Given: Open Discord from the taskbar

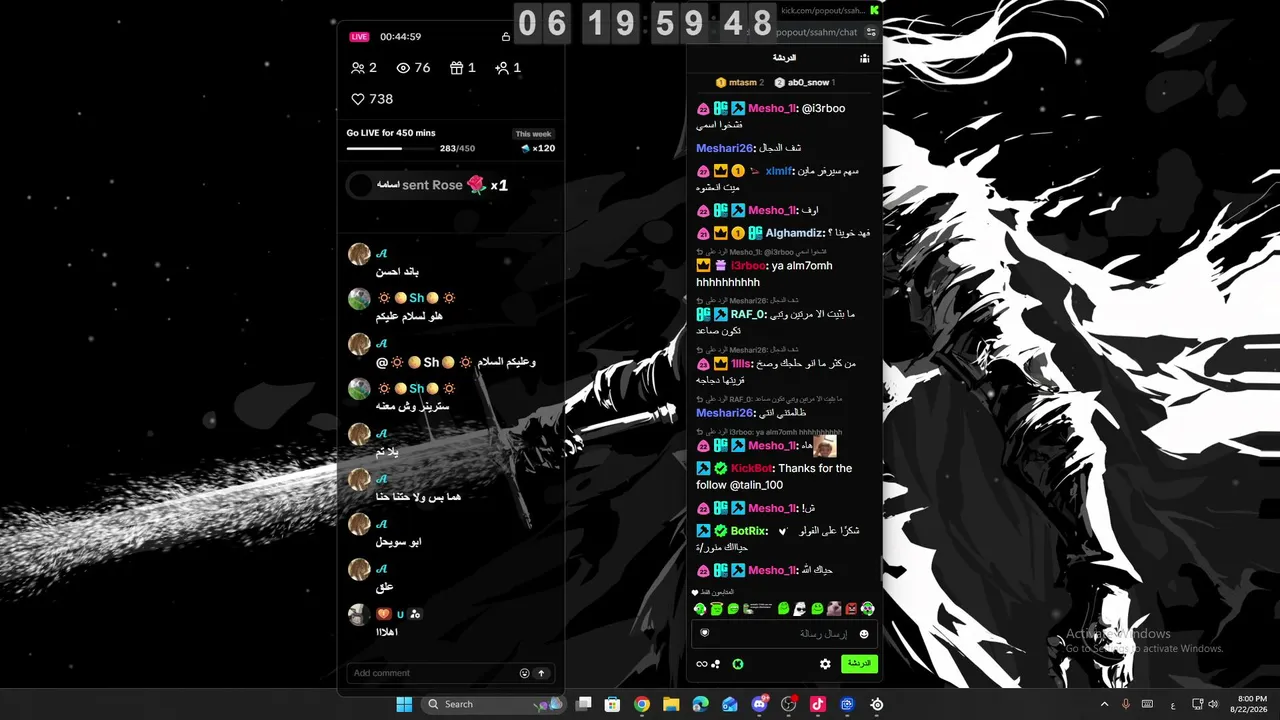Looking at the screenshot, I should (x=759, y=704).
